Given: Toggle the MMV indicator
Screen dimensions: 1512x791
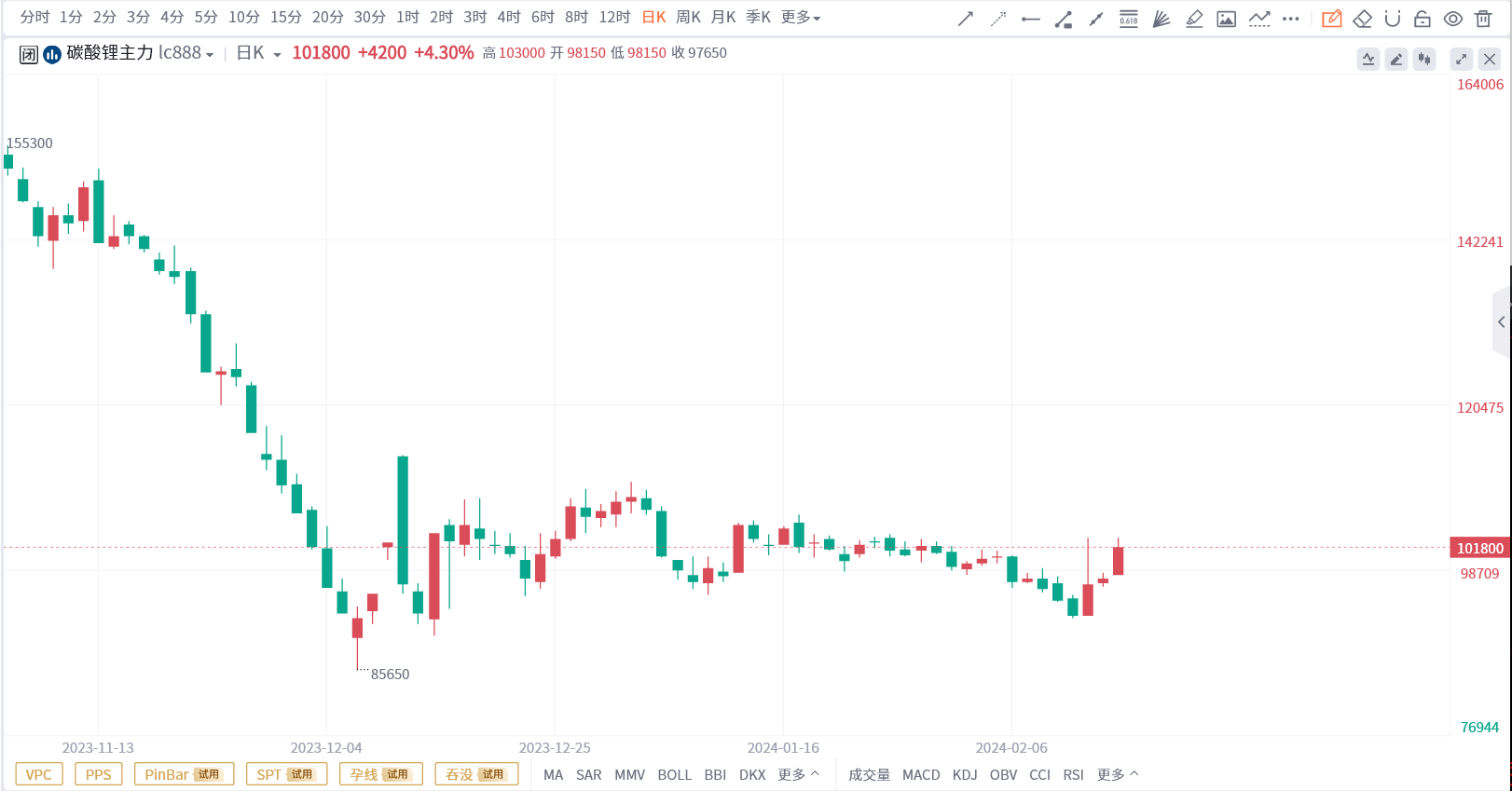Looking at the screenshot, I should (630, 774).
